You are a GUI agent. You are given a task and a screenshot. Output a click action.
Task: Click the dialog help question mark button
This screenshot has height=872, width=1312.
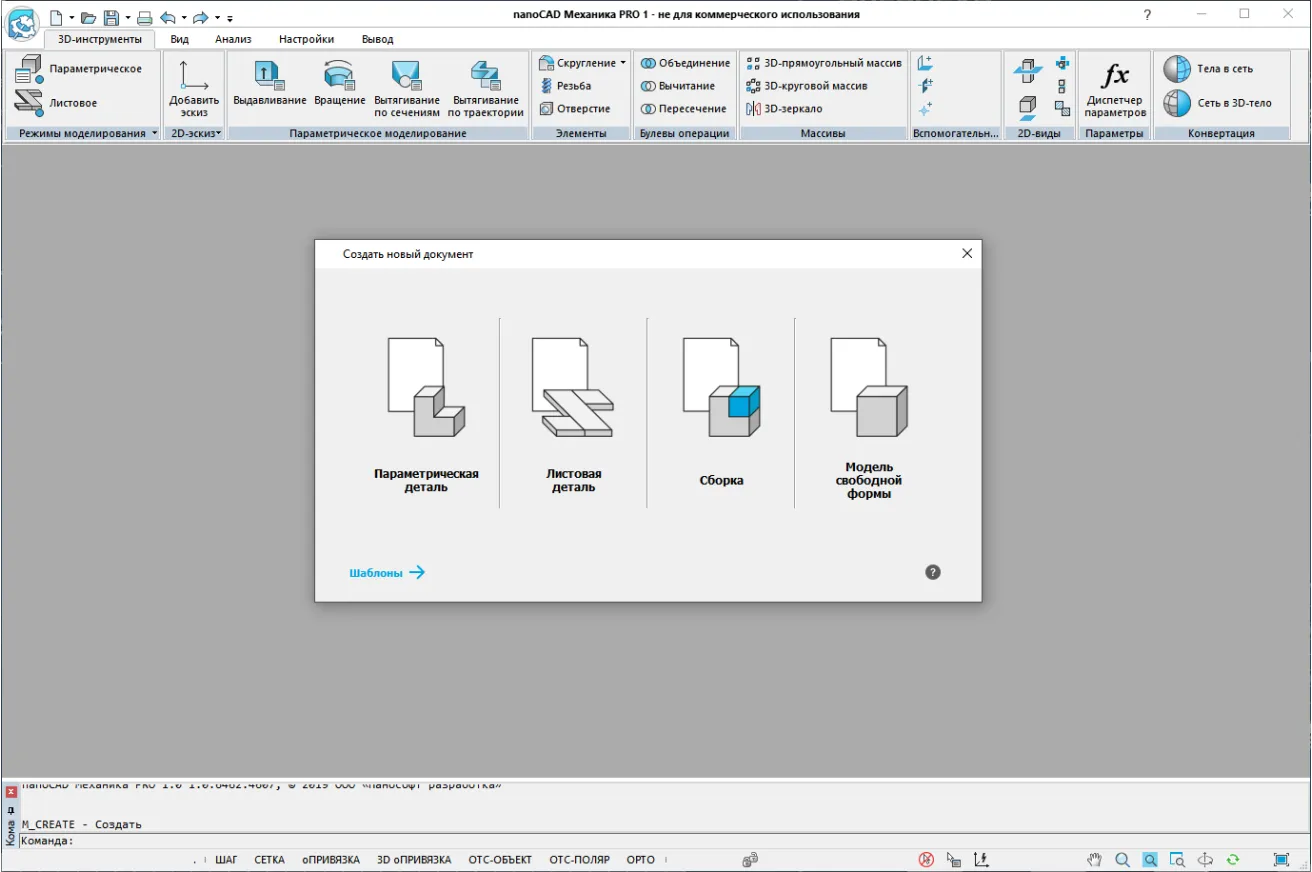933,573
